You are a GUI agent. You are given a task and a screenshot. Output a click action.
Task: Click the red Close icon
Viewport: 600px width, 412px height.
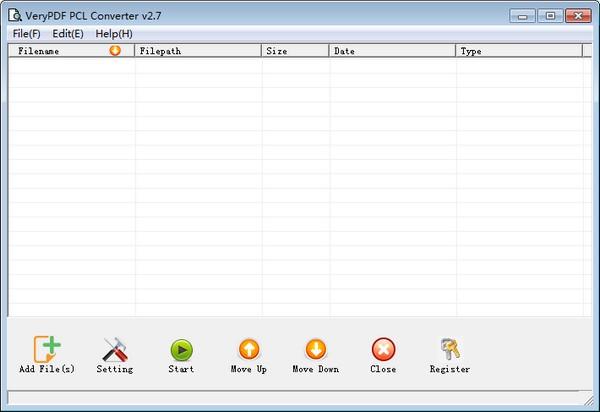point(383,349)
